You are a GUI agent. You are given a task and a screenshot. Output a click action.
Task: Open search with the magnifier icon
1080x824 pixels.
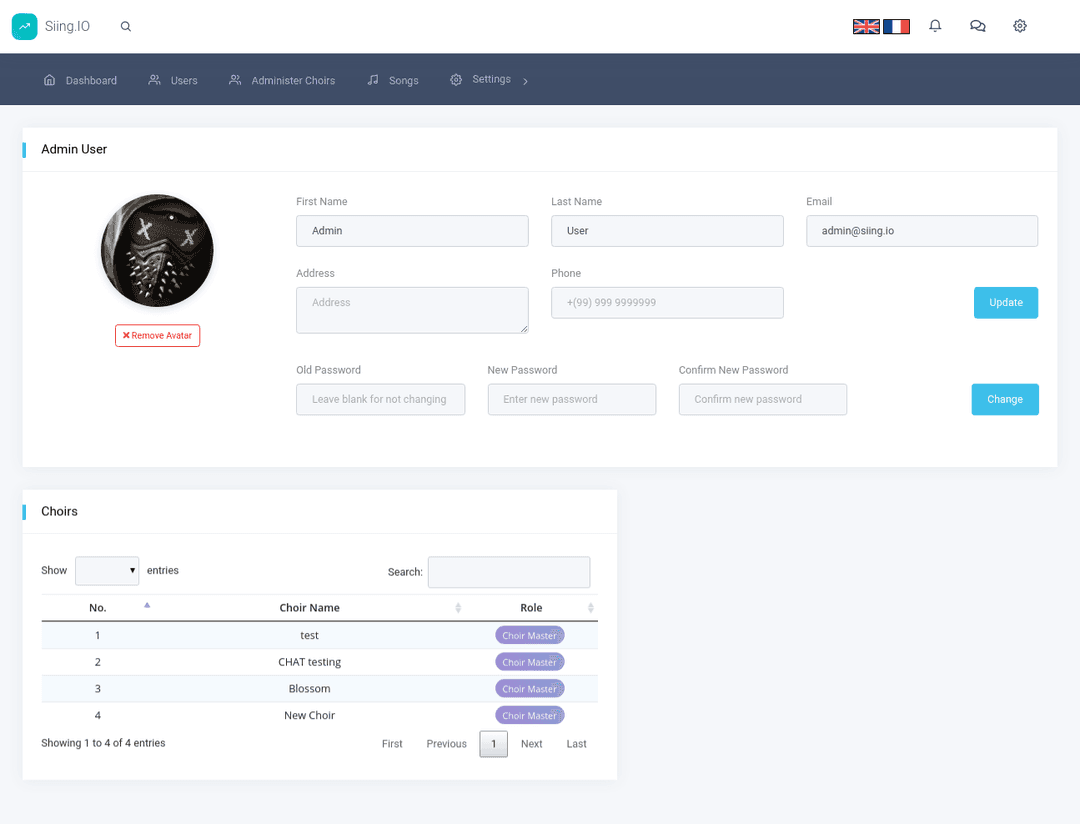[125, 26]
